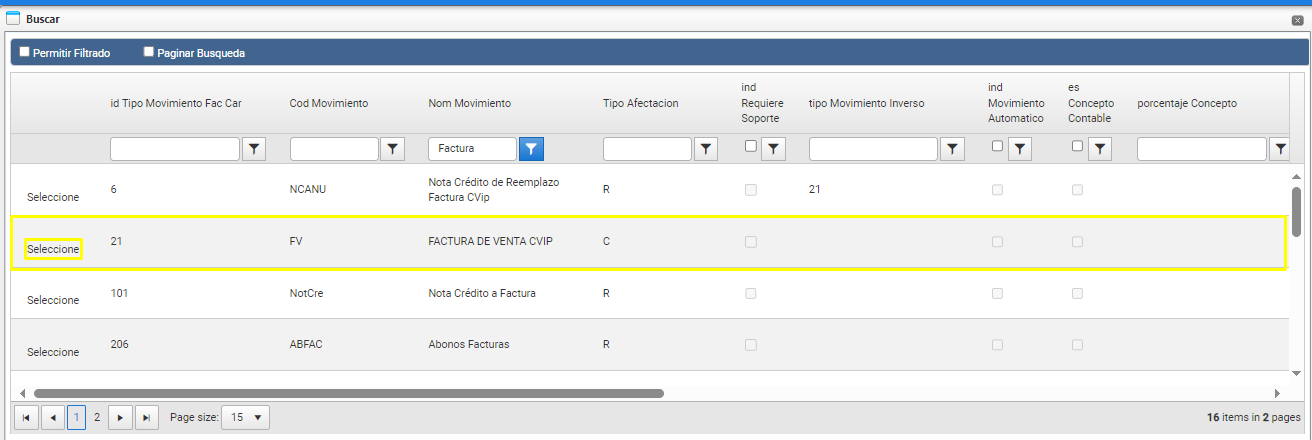
Task: Open filter menu for Cod Movimiento column
Action: pyautogui.click(x=393, y=149)
